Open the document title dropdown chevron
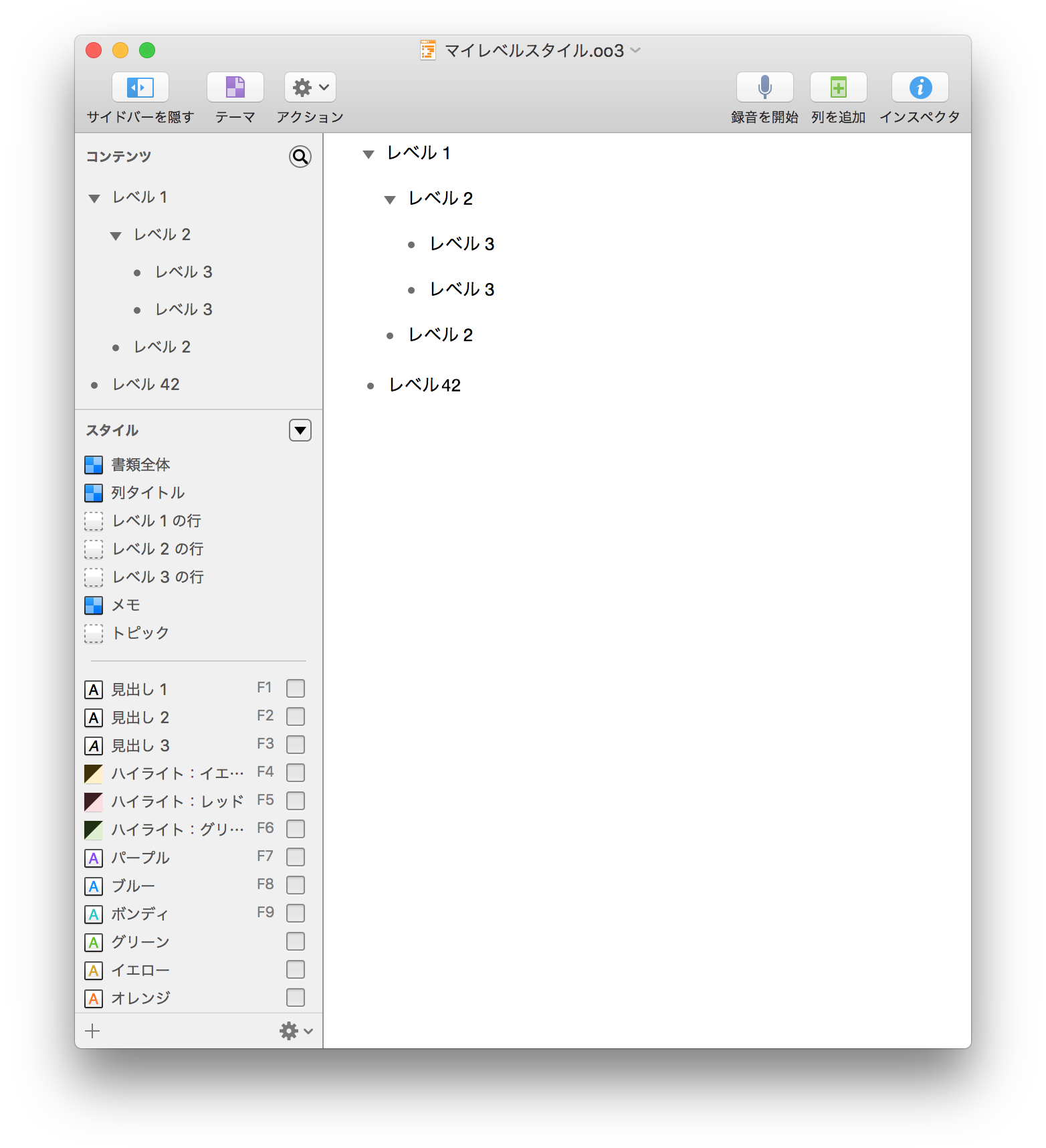Viewport: 1046px width, 1148px height. tap(635, 50)
